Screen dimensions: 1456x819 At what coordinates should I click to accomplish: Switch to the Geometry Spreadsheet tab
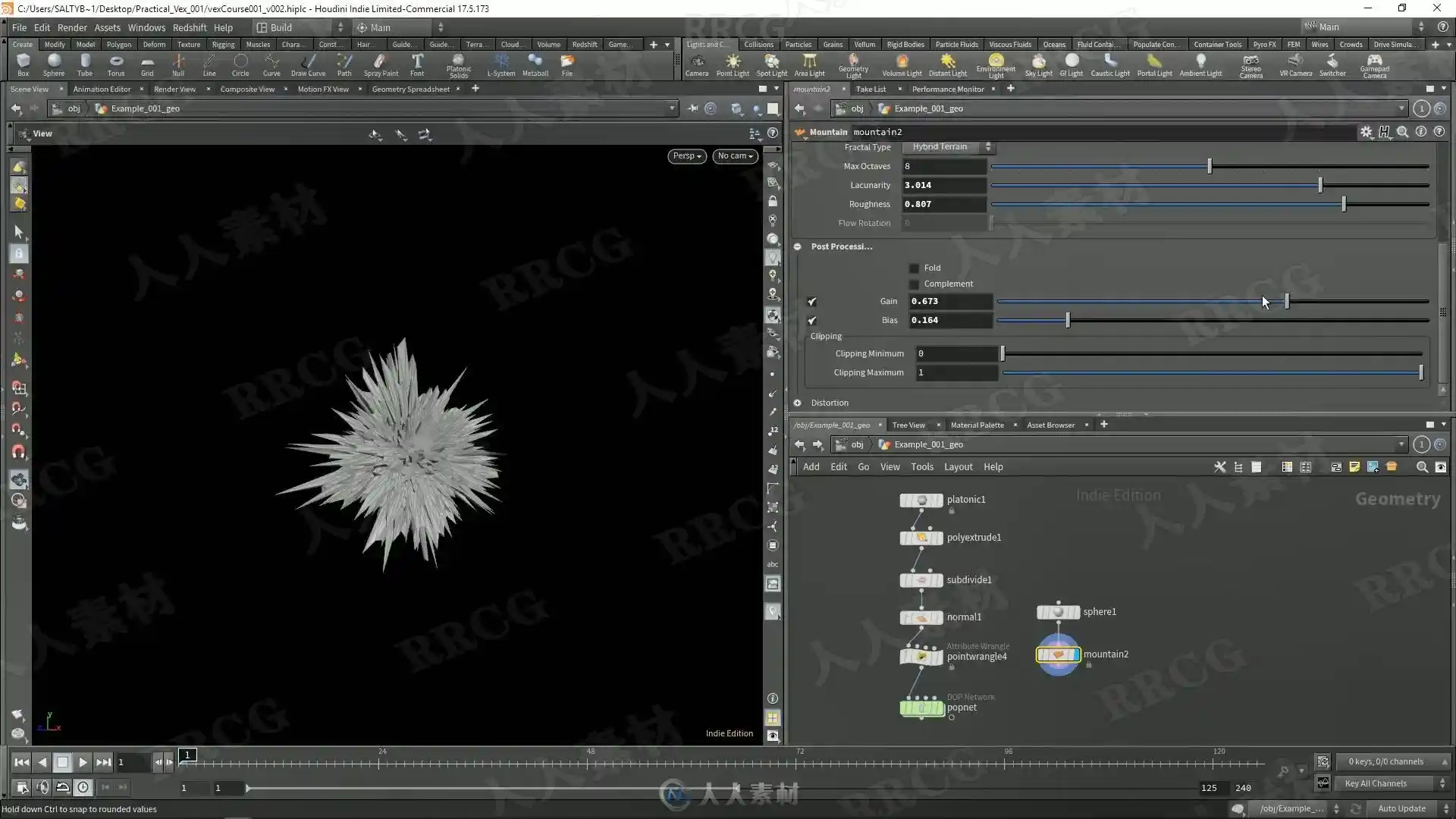410,89
